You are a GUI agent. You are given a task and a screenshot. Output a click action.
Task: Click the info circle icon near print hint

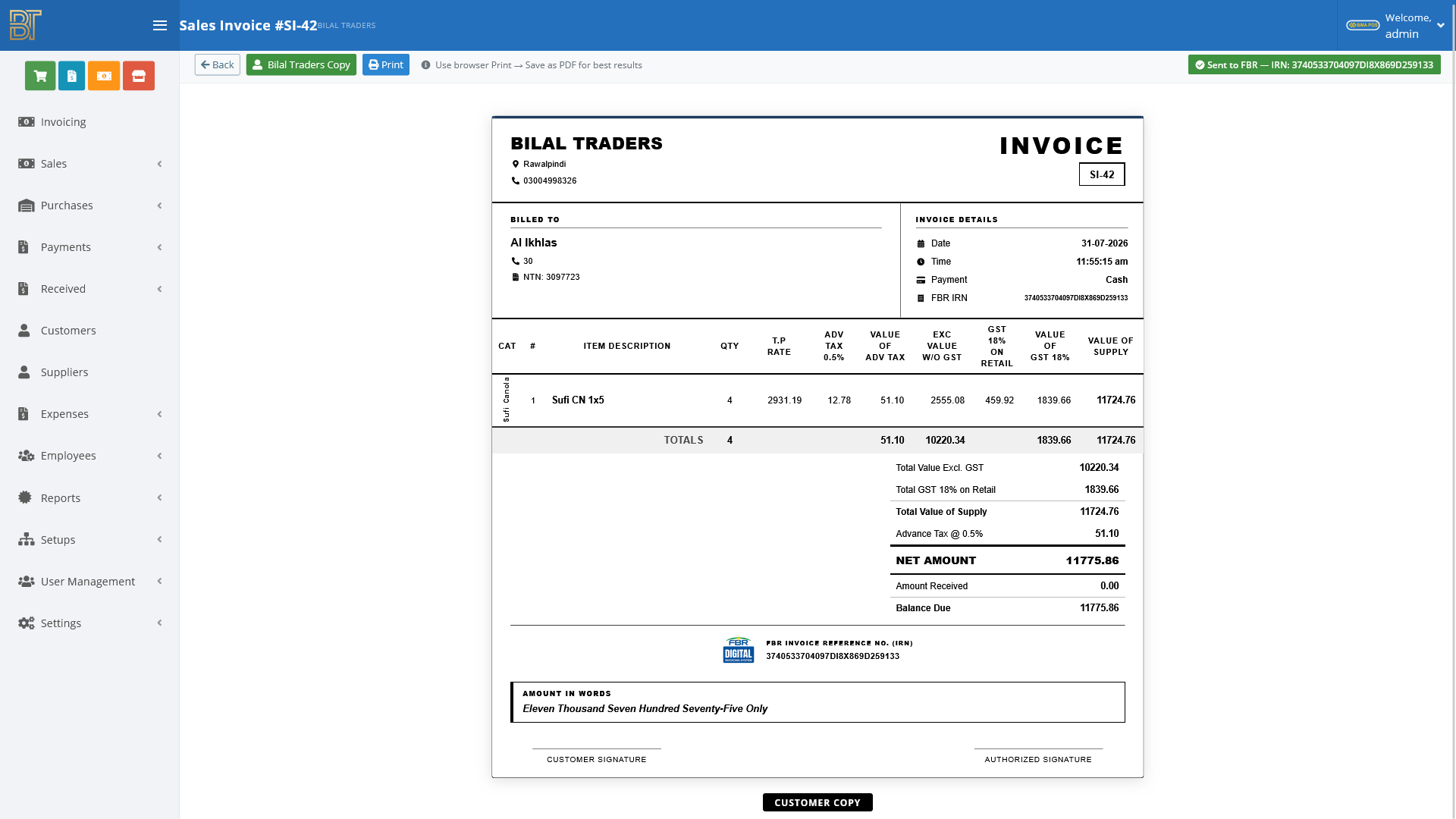click(425, 65)
